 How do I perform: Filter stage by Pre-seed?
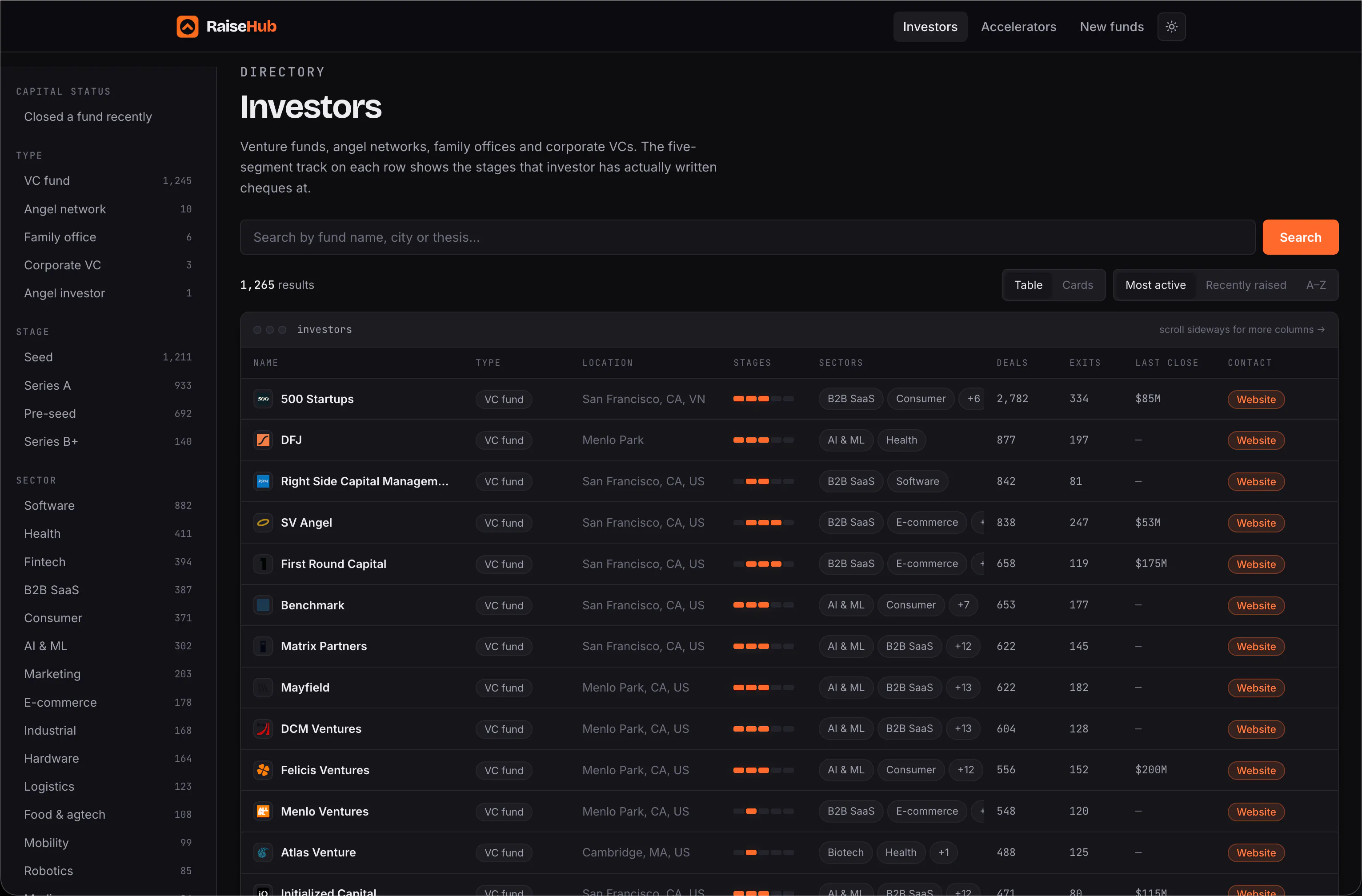pos(108,413)
